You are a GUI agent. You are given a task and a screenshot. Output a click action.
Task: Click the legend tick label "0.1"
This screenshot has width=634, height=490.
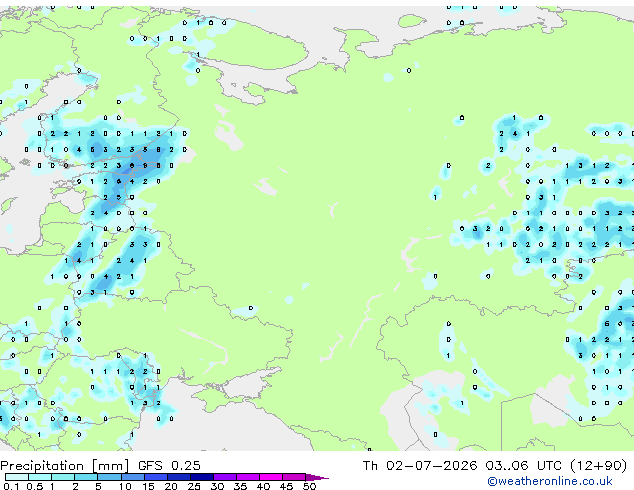(11, 486)
